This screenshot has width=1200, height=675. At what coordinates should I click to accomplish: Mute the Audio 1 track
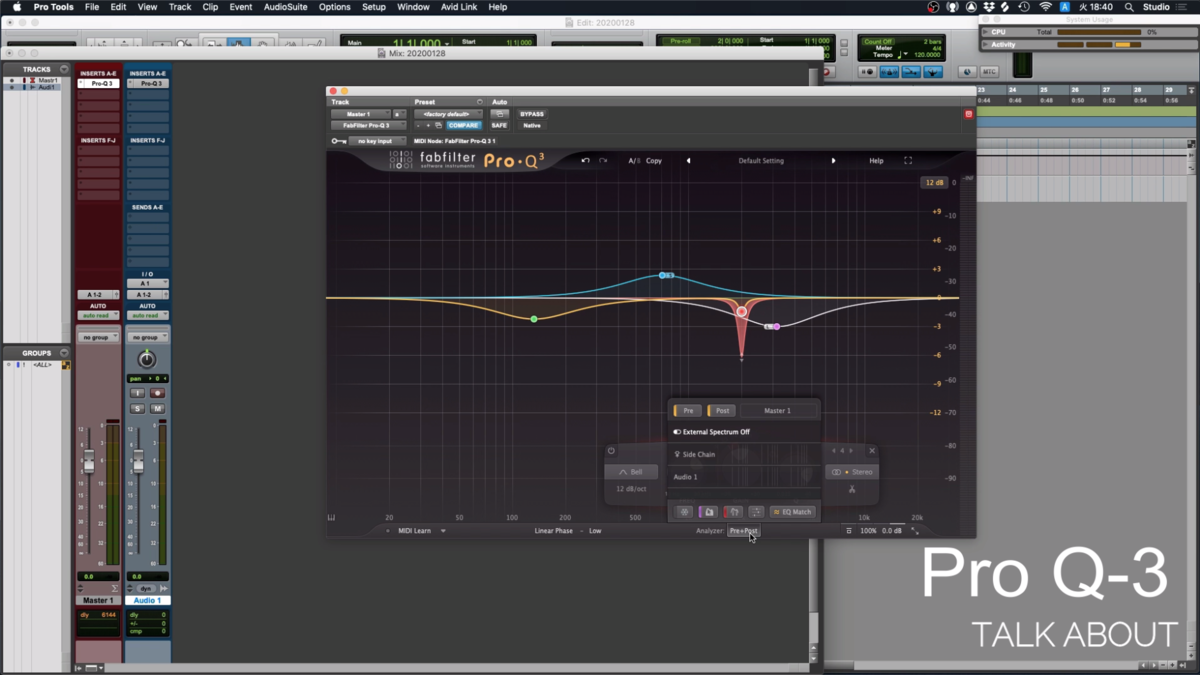coord(157,409)
